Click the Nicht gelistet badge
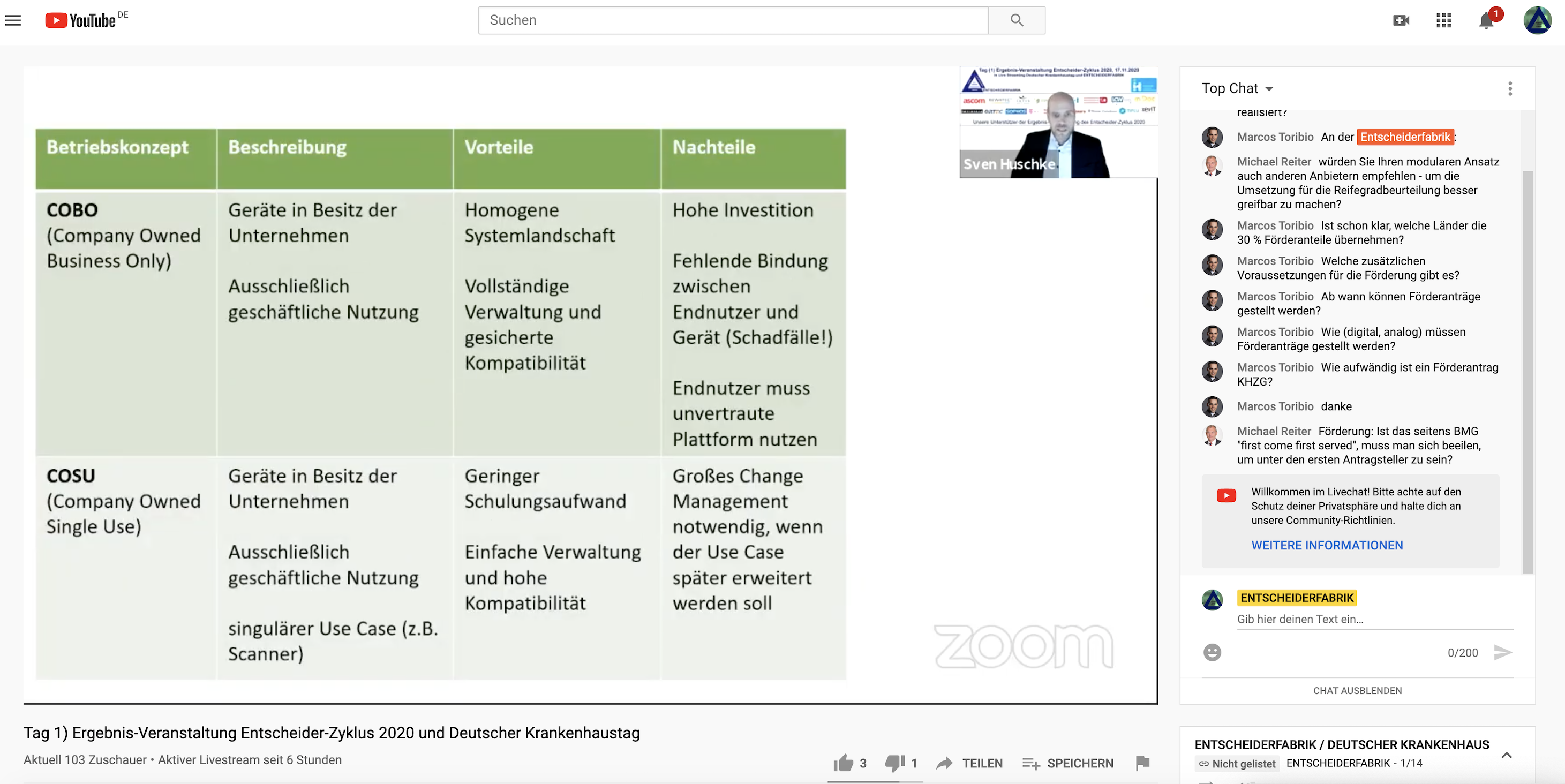Image resolution: width=1565 pixels, height=784 pixels. pyautogui.click(x=1237, y=763)
